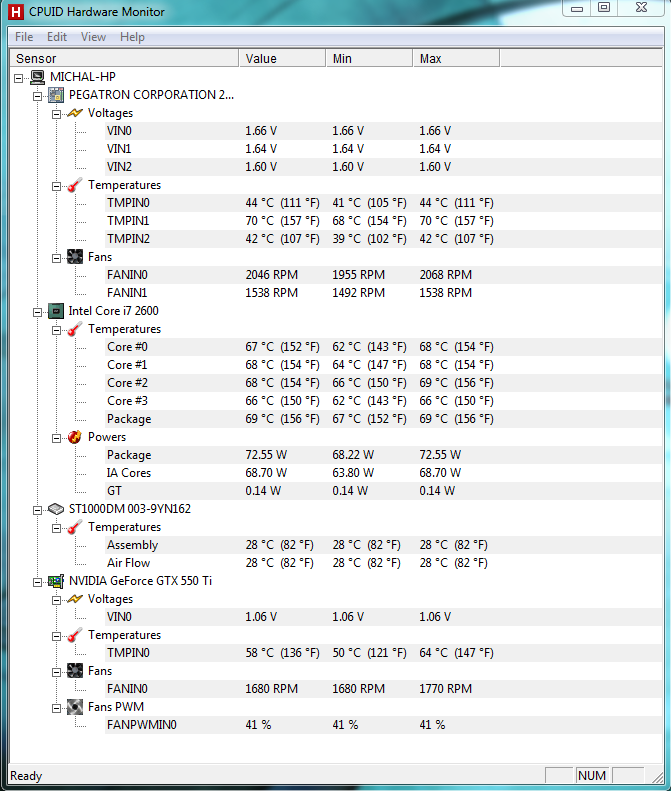Collapse the NVIDIA Voltages group

[56, 600]
